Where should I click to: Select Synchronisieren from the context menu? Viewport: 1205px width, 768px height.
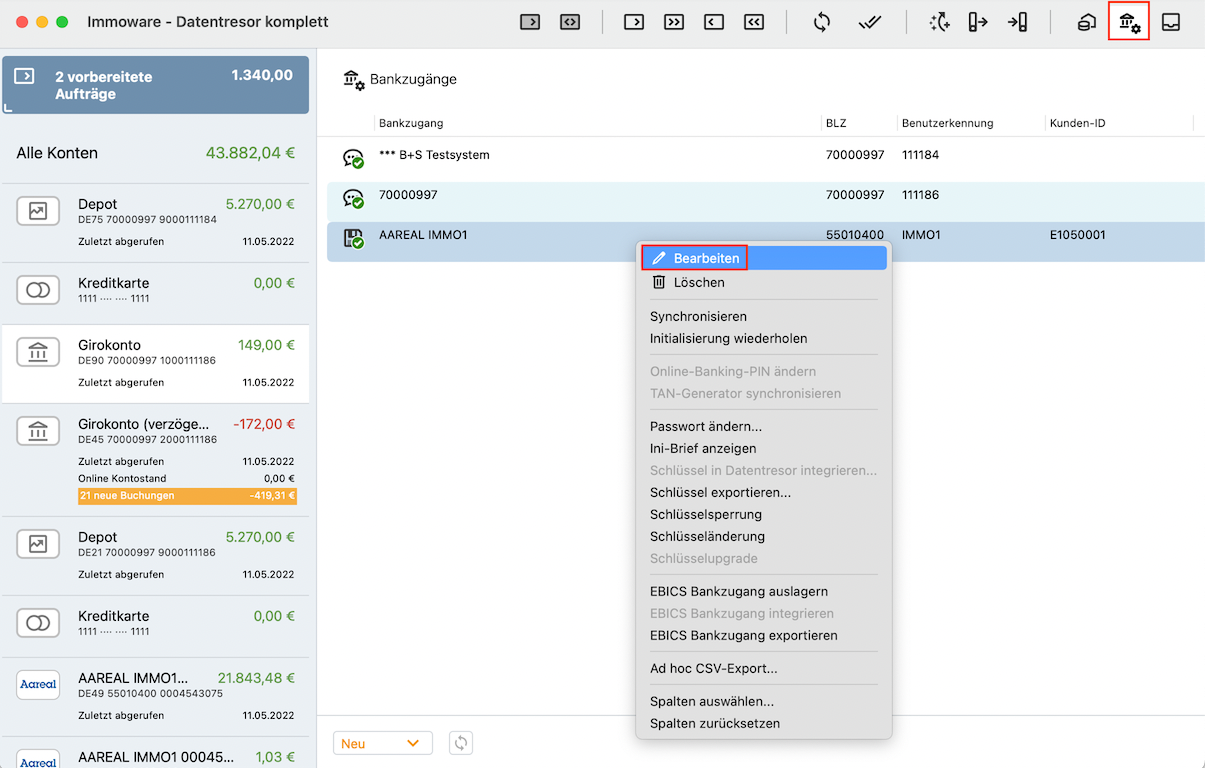coord(762,316)
